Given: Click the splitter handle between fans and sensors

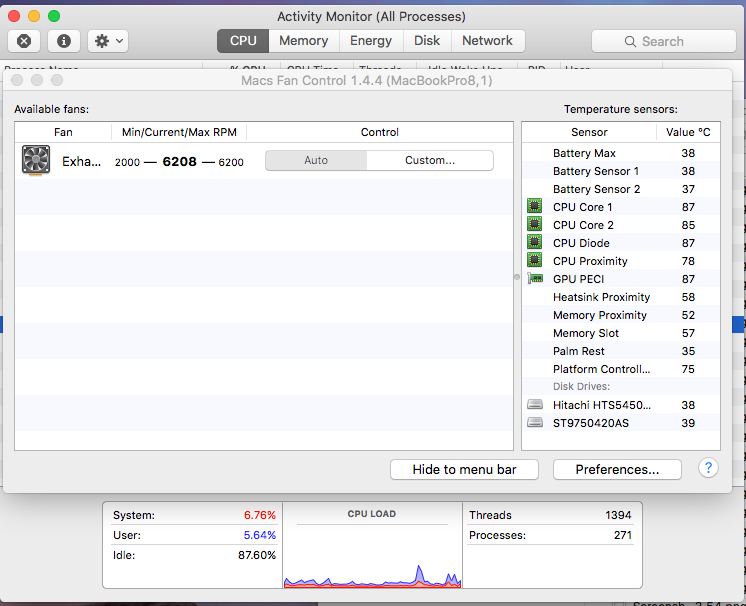Looking at the screenshot, I should point(517,277).
